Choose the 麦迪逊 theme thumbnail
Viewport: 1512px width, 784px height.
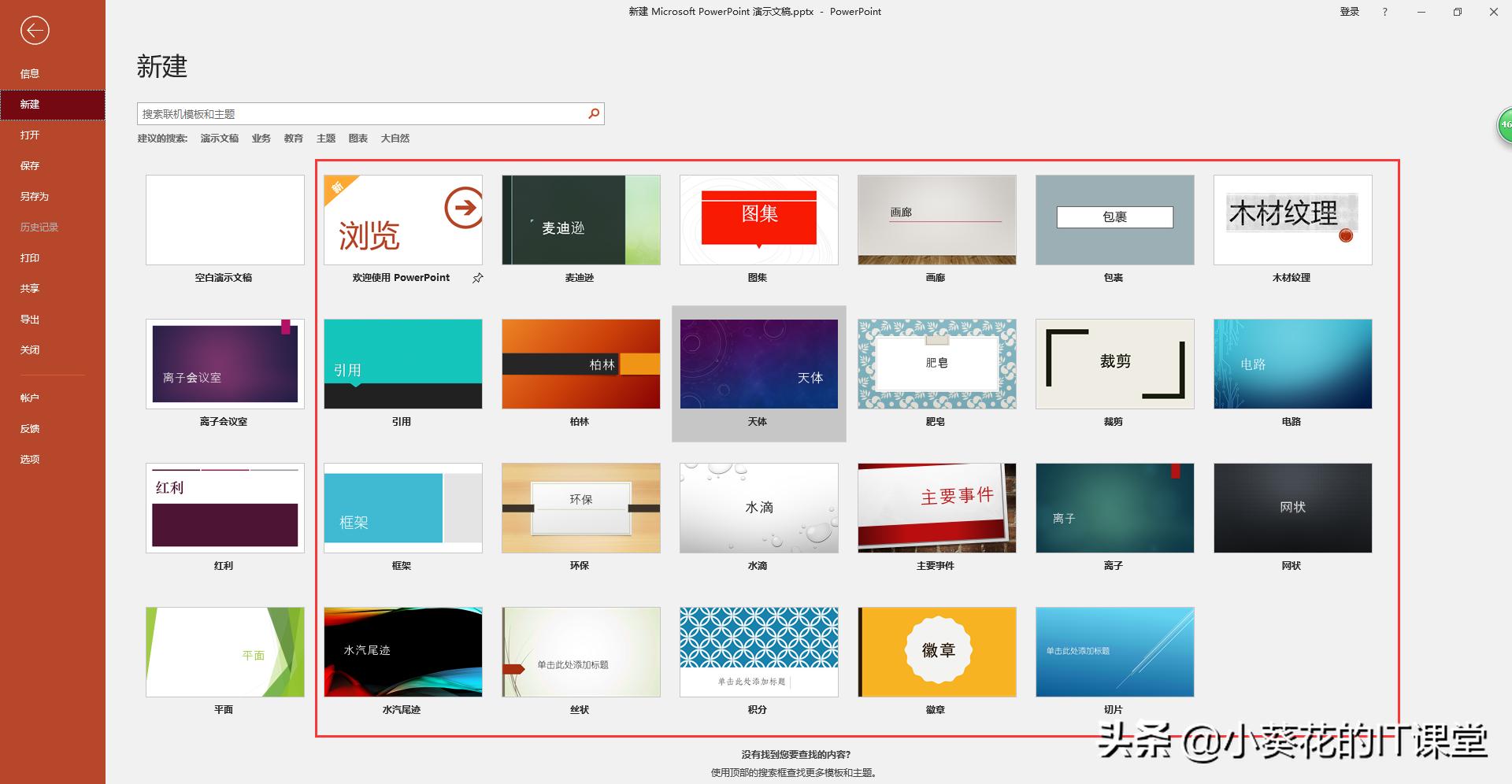pos(581,220)
